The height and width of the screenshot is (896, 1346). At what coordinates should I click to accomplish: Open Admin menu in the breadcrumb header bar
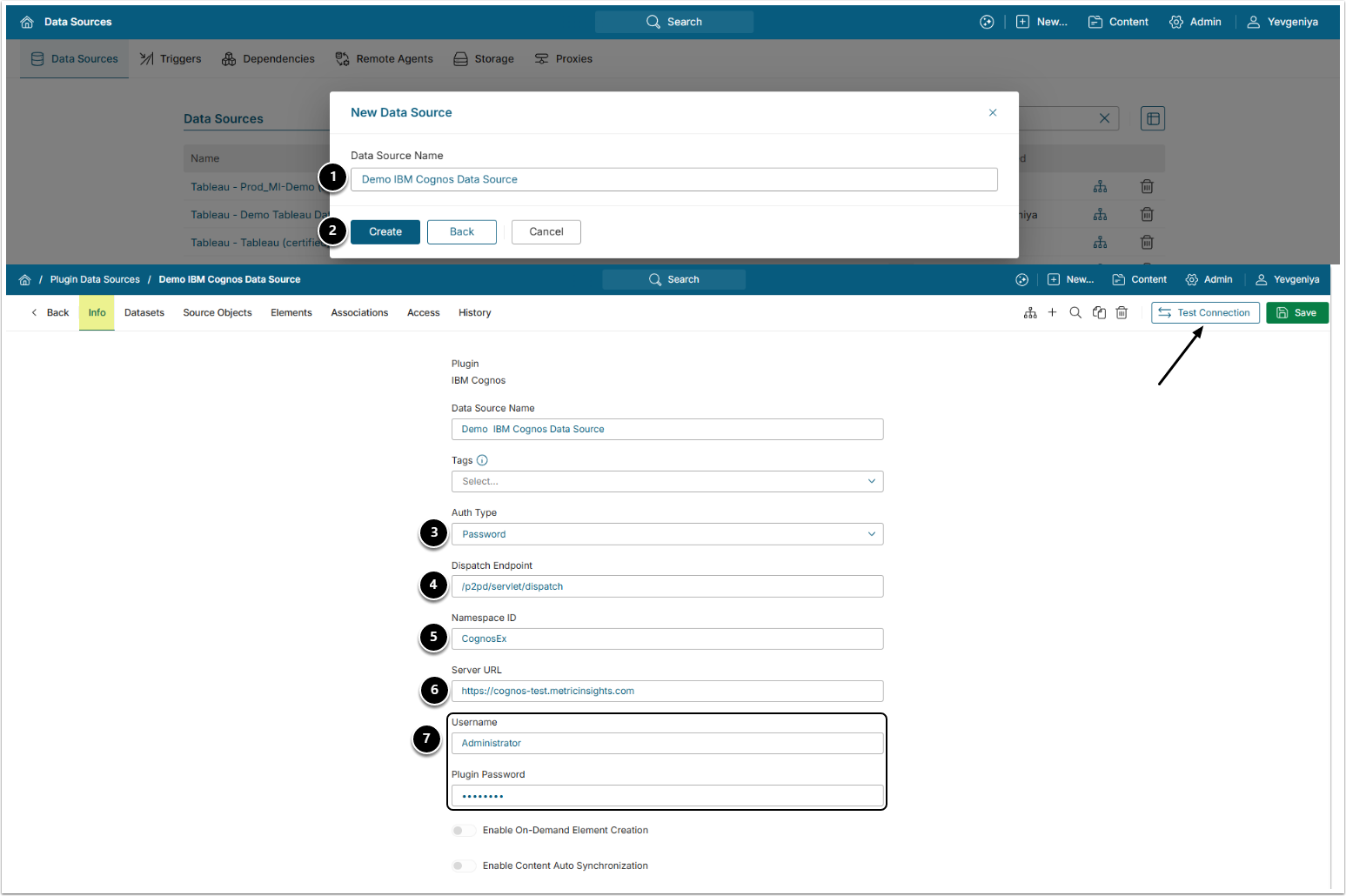[x=1209, y=280]
